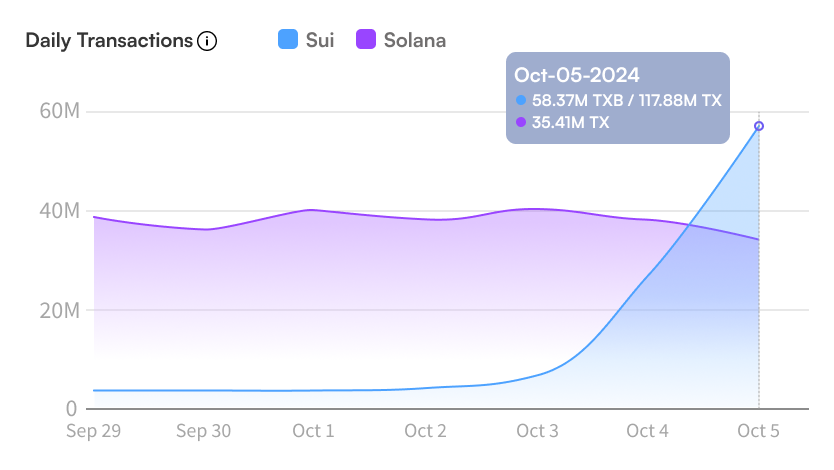The height and width of the screenshot is (470, 834).
Task: Click the Oct 5 x-axis label
Action: coord(758,431)
